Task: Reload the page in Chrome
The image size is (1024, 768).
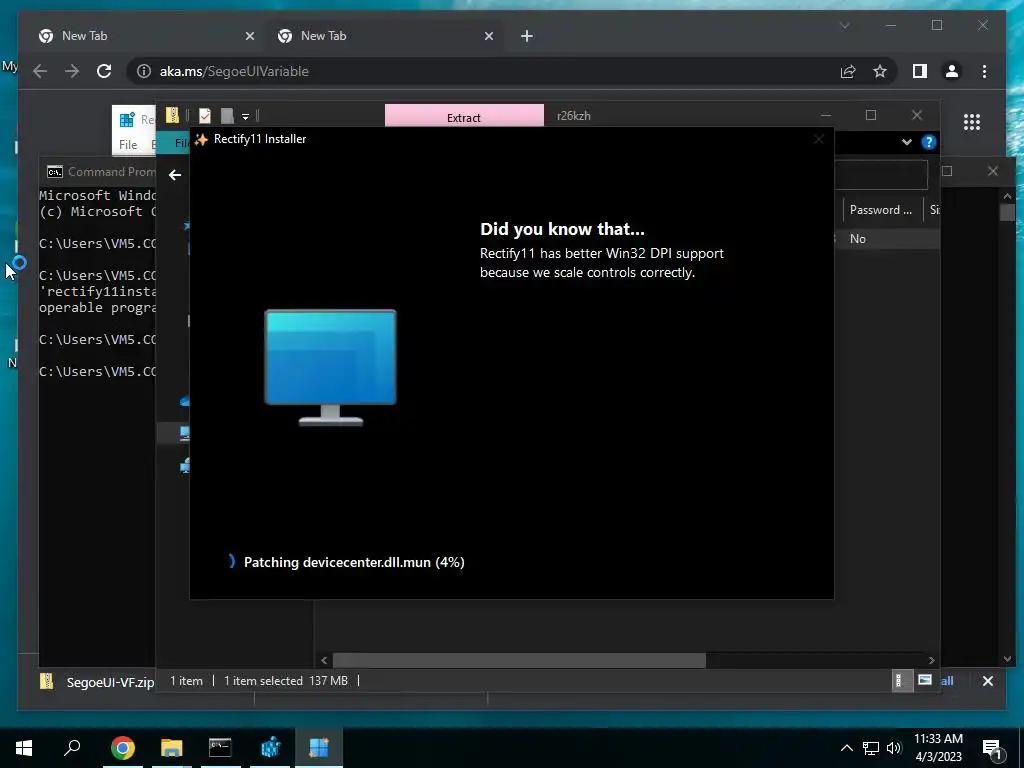Action: pos(104,71)
